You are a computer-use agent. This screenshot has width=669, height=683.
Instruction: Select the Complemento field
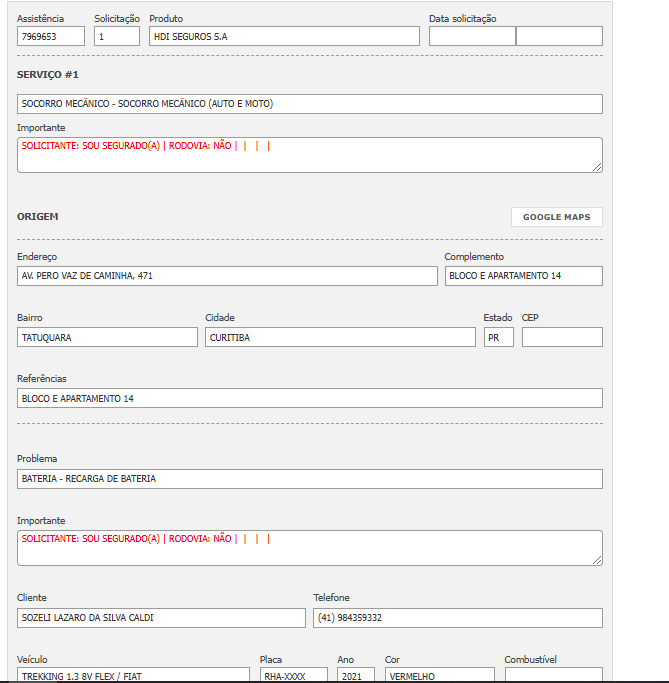(523, 276)
